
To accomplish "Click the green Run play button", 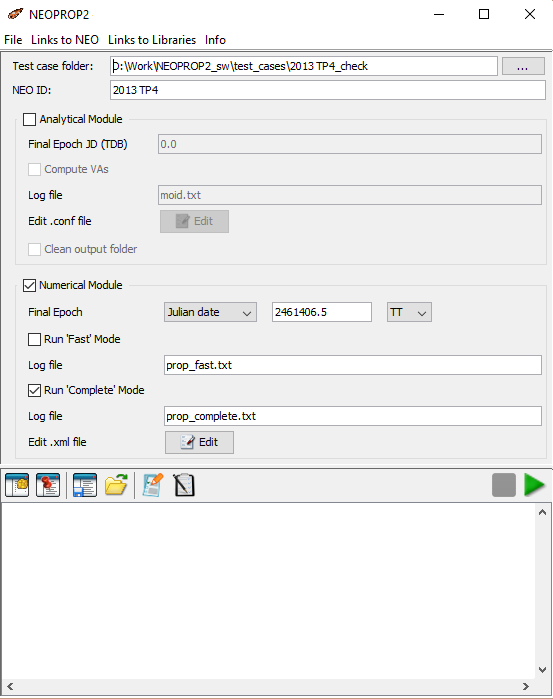I will (534, 485).
